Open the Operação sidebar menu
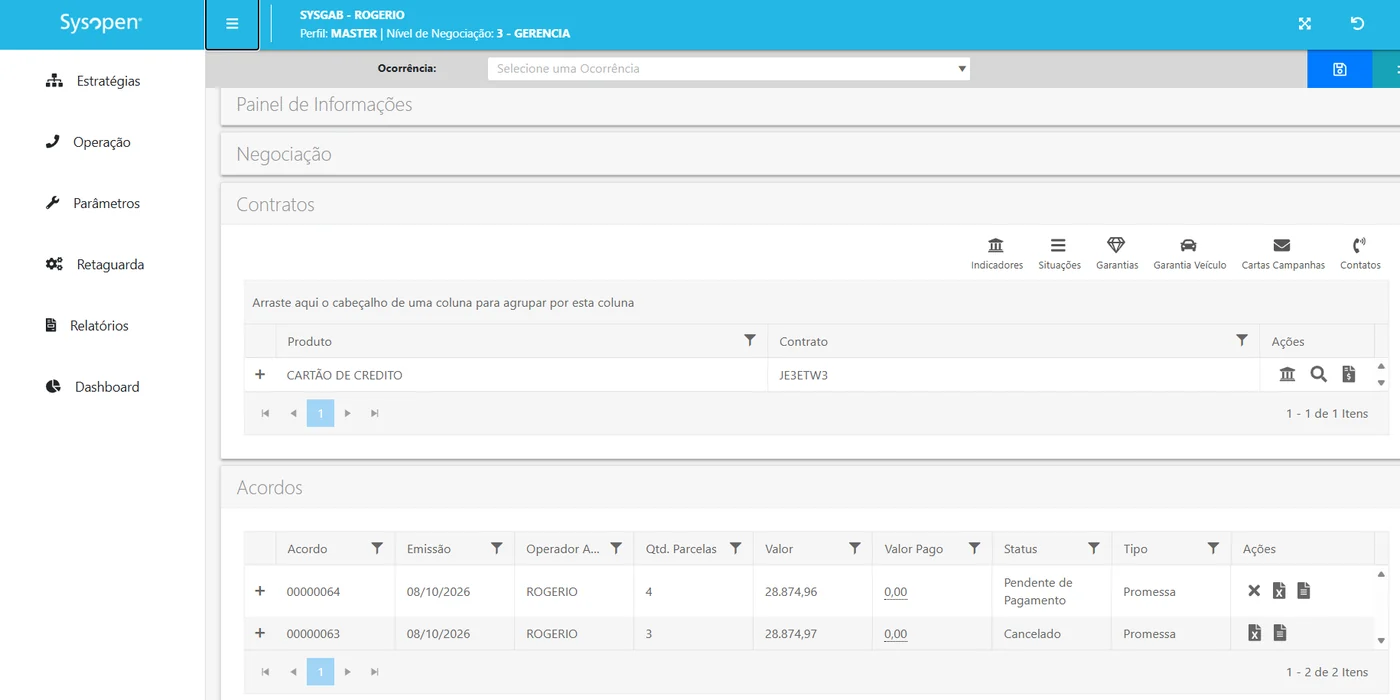This screenshot has width=1400, height=700. [x=88, y=142]
